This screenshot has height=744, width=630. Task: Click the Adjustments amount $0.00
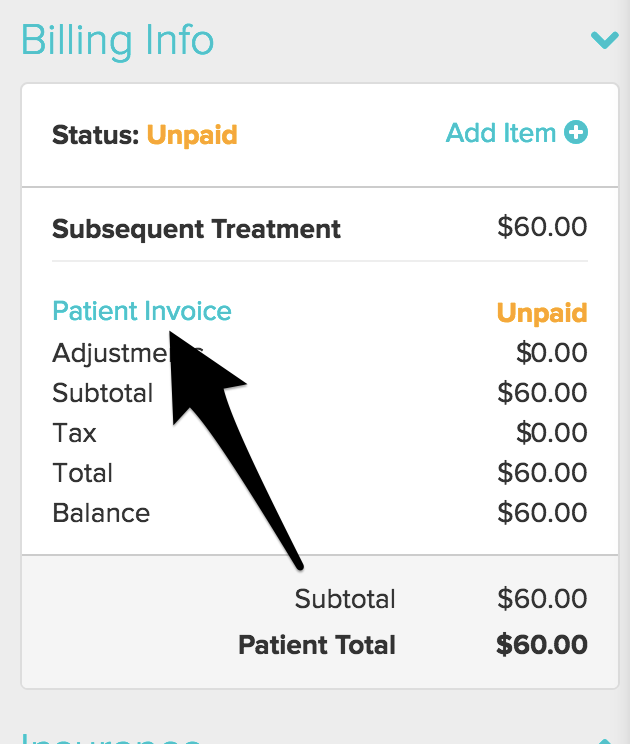[552, 353]
